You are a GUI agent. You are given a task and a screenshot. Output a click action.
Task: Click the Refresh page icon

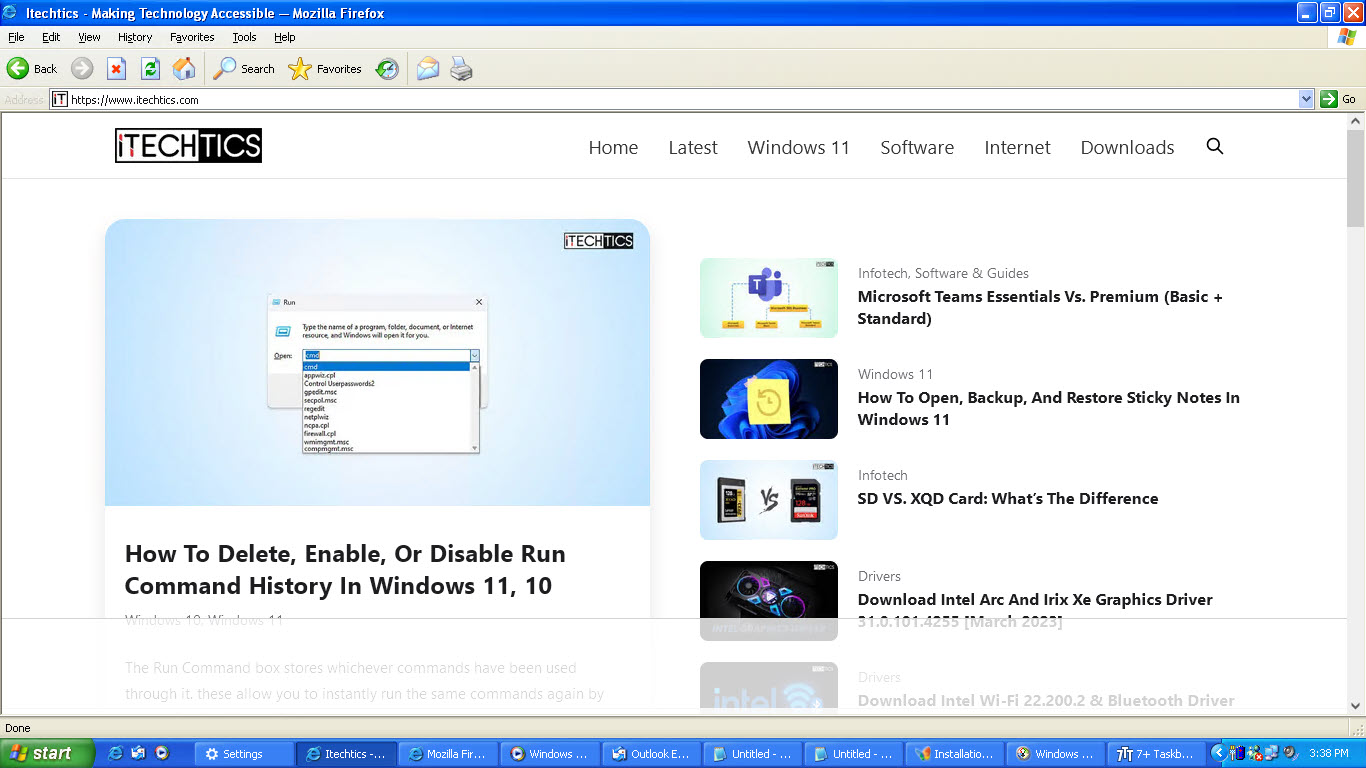click(x=150, y=69)
